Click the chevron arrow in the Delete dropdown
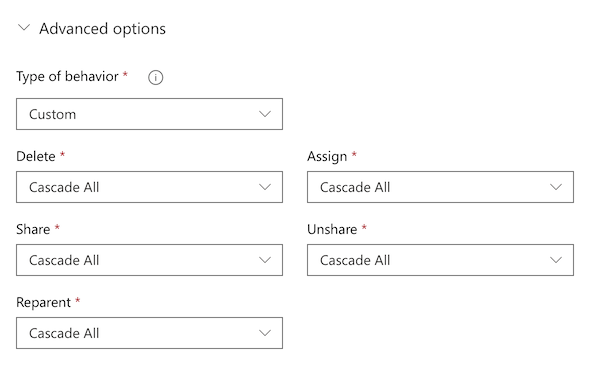The height and width of the screenshot is (367, 589). (265, 187)
